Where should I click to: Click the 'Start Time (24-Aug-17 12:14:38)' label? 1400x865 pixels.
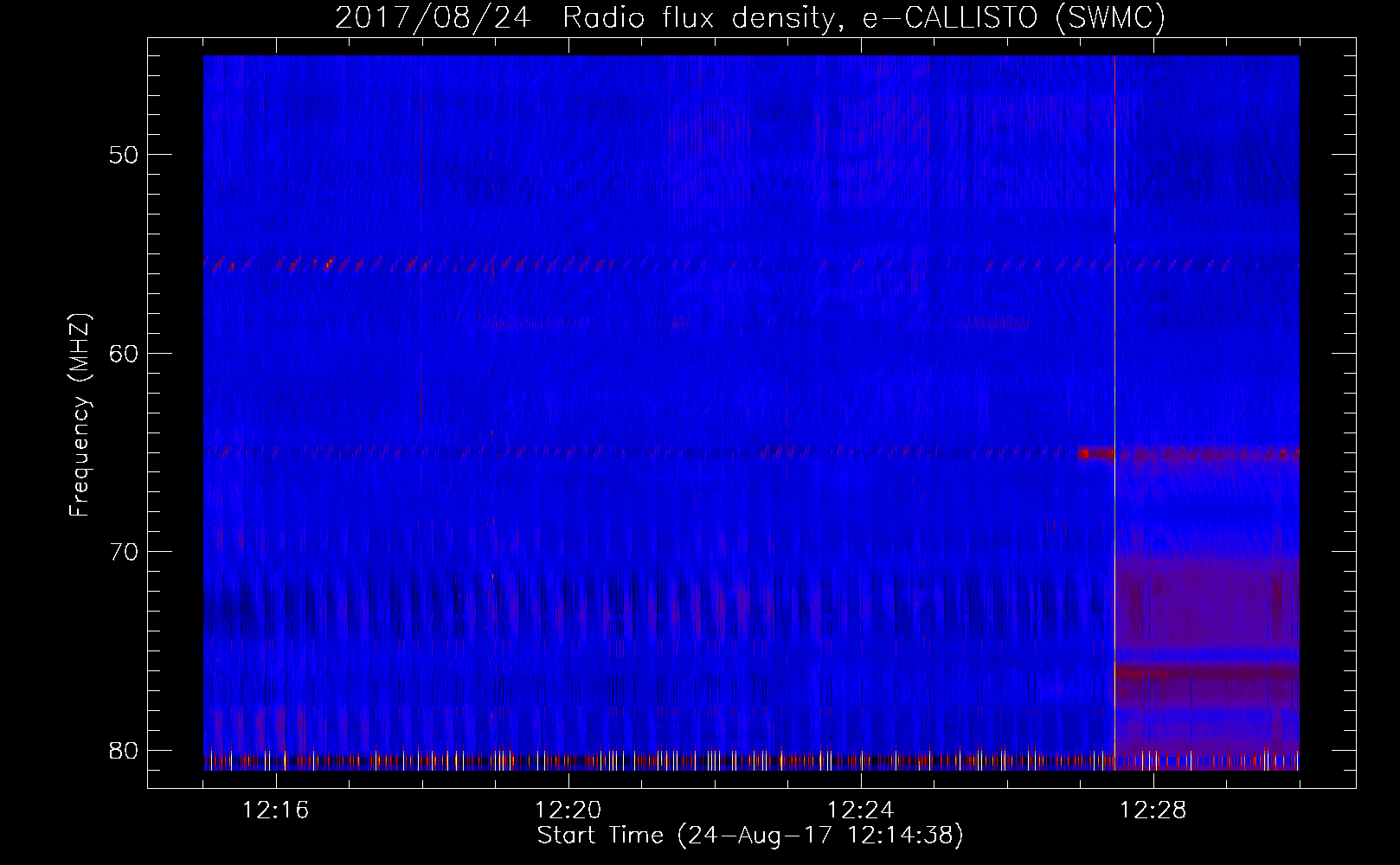point(750,836)
